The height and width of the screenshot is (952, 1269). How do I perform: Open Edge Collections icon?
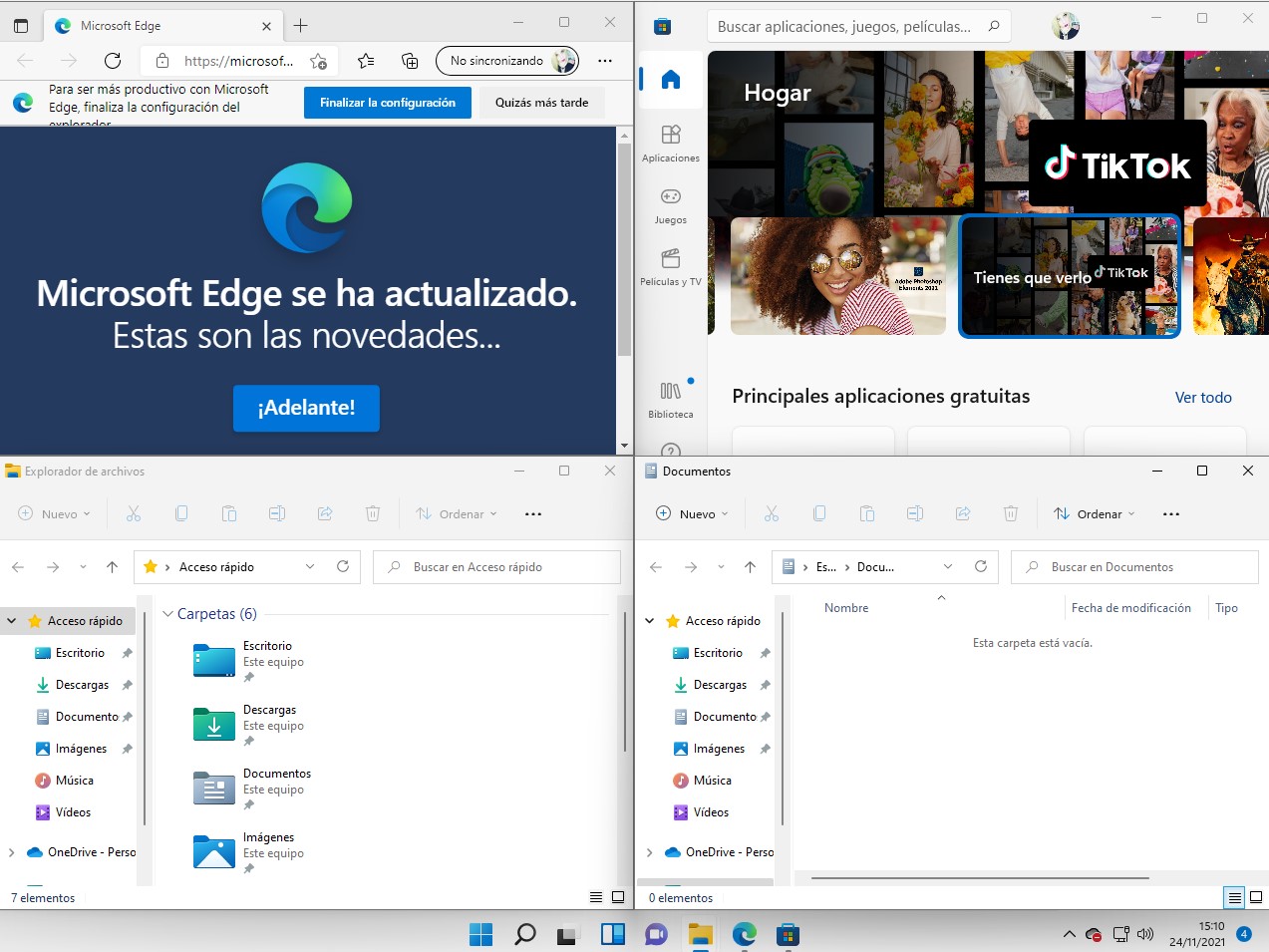(410, 61)
